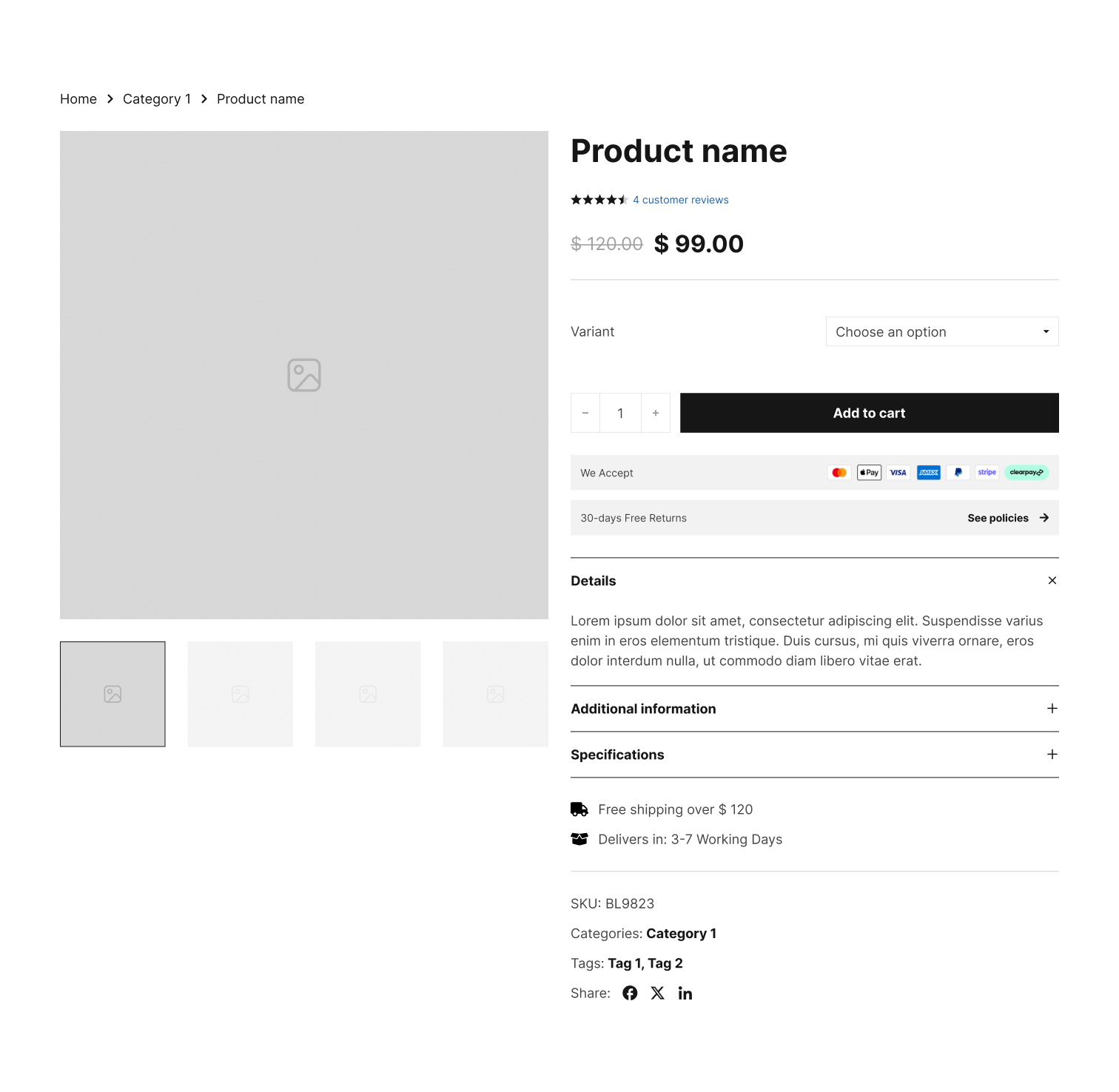This screenshot has height=1092, width=1119.
Task: Click the Add to cart button
Action: 870,413
